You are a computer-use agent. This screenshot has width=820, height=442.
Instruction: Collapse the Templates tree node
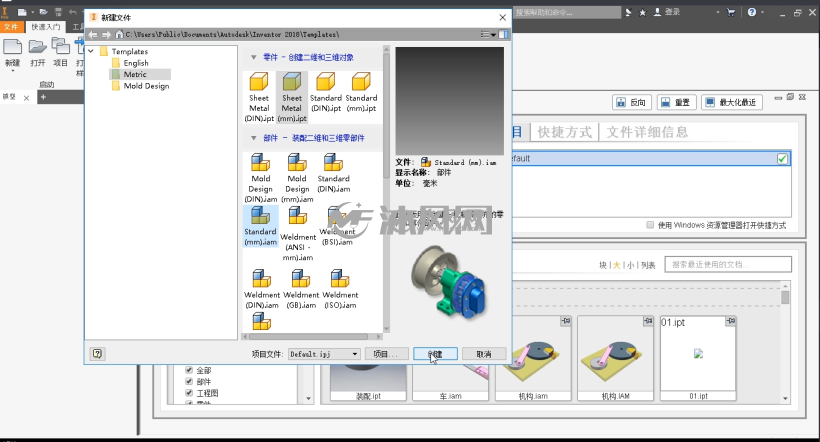coord(91,51)
